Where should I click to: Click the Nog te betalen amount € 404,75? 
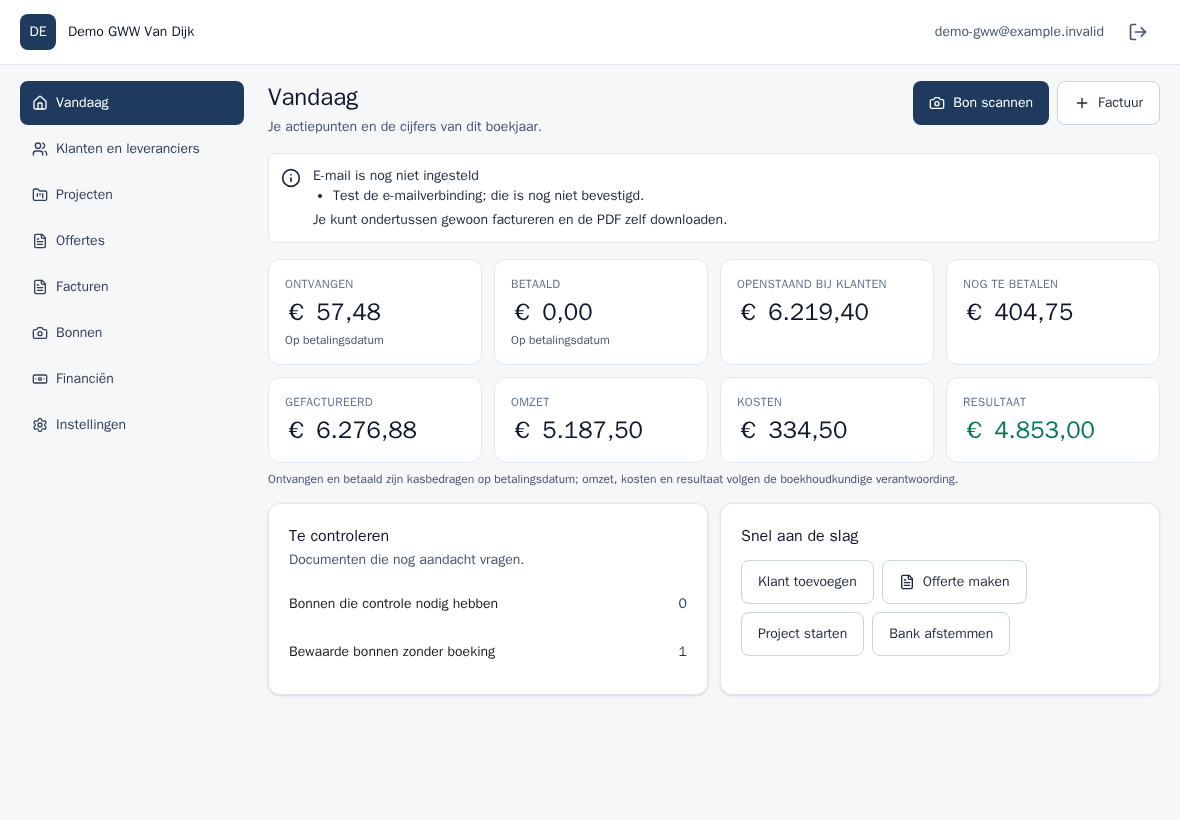pyautogui.click(x=1019, y=312)
